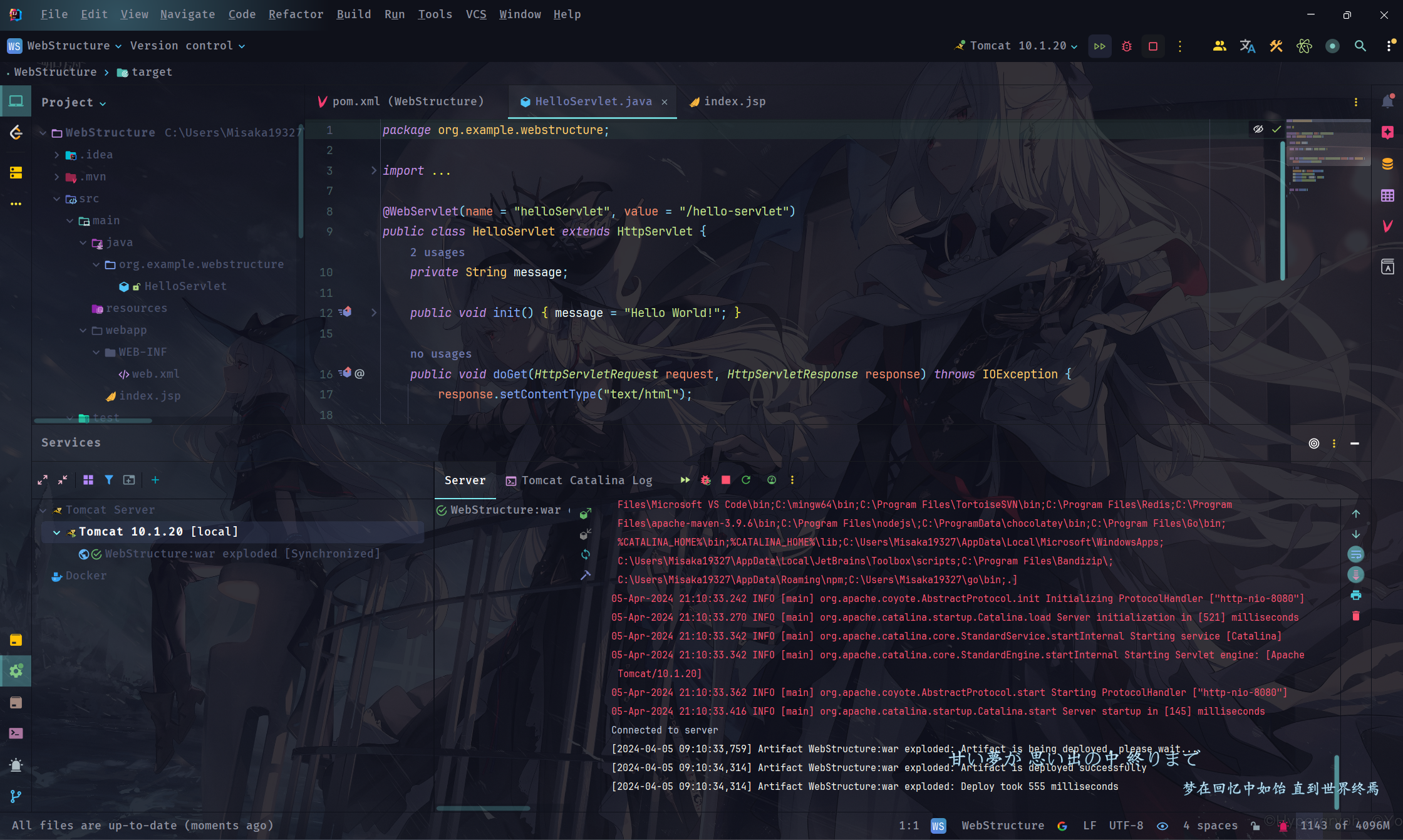Click the '2 usages' hint

pos(437,252)
